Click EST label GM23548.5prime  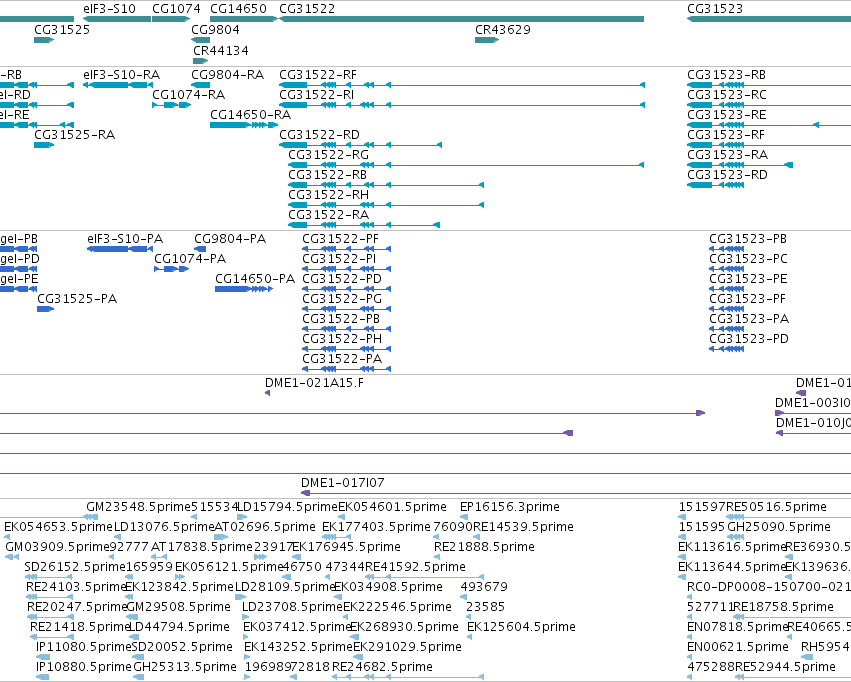pos(138,507)
